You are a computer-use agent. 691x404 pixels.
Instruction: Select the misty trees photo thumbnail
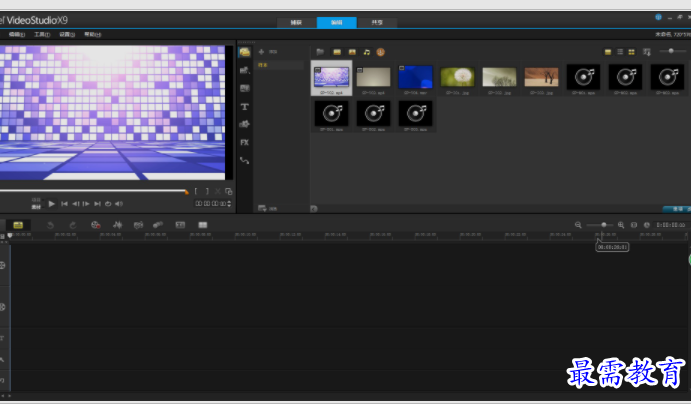tap(499, 78)
